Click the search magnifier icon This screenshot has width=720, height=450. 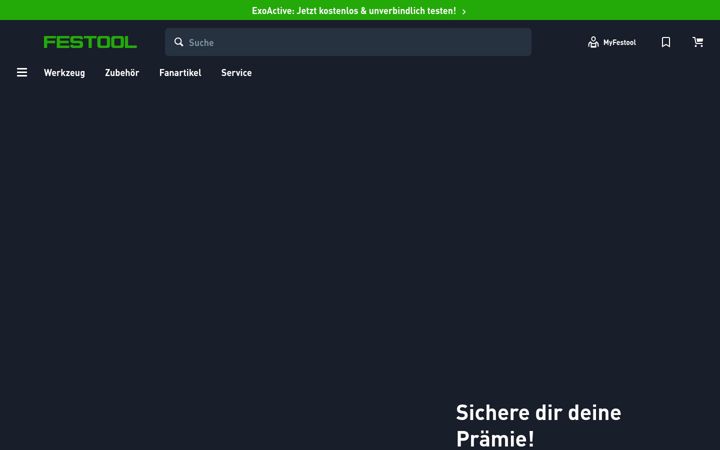(x=179, y=42)
